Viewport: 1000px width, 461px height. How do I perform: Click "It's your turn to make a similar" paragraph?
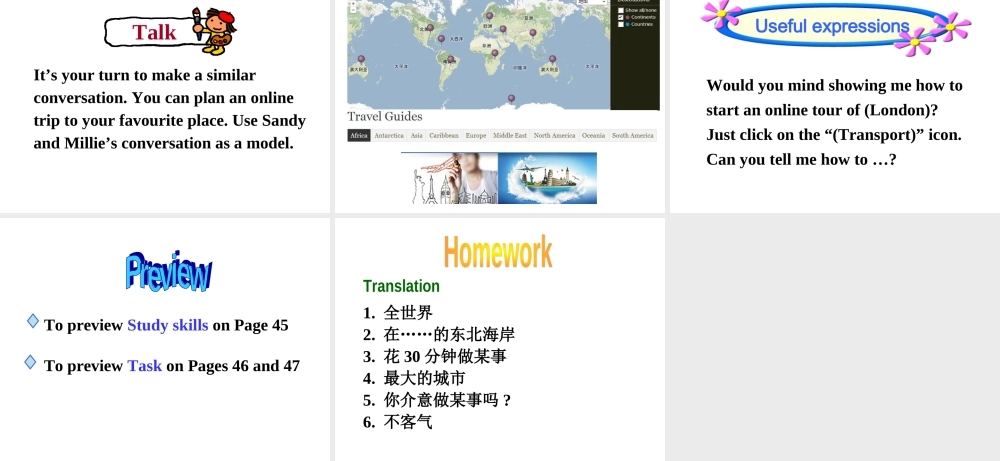(x=170, y=109)
